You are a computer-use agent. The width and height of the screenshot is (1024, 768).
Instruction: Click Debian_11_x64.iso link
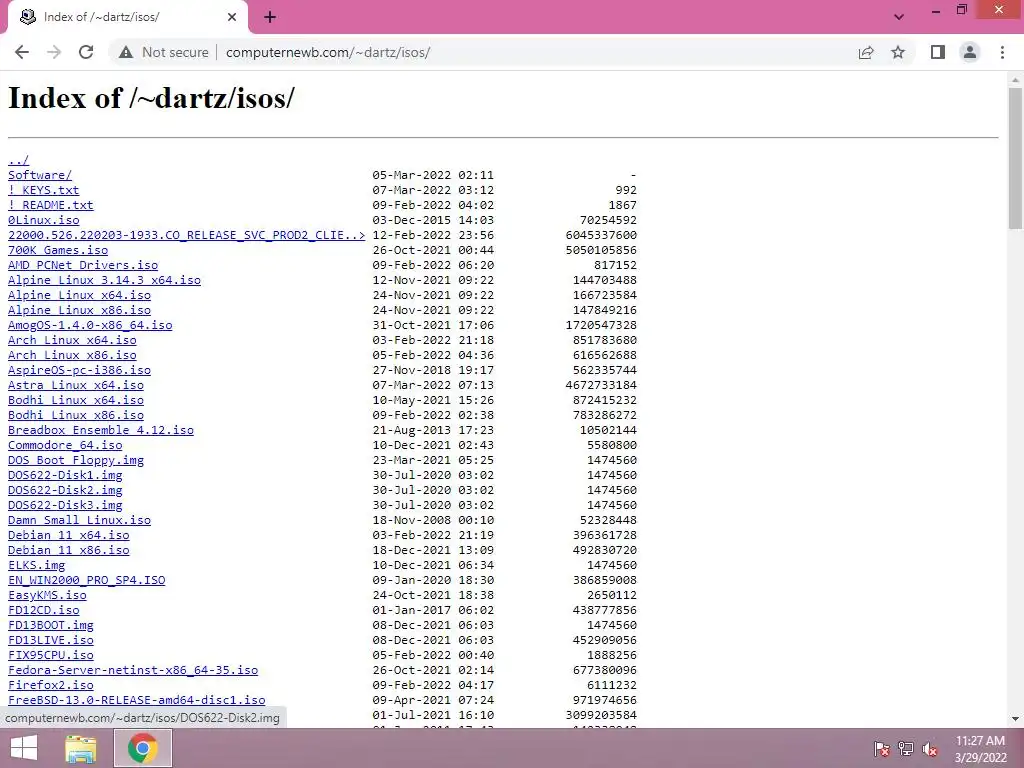69,536
